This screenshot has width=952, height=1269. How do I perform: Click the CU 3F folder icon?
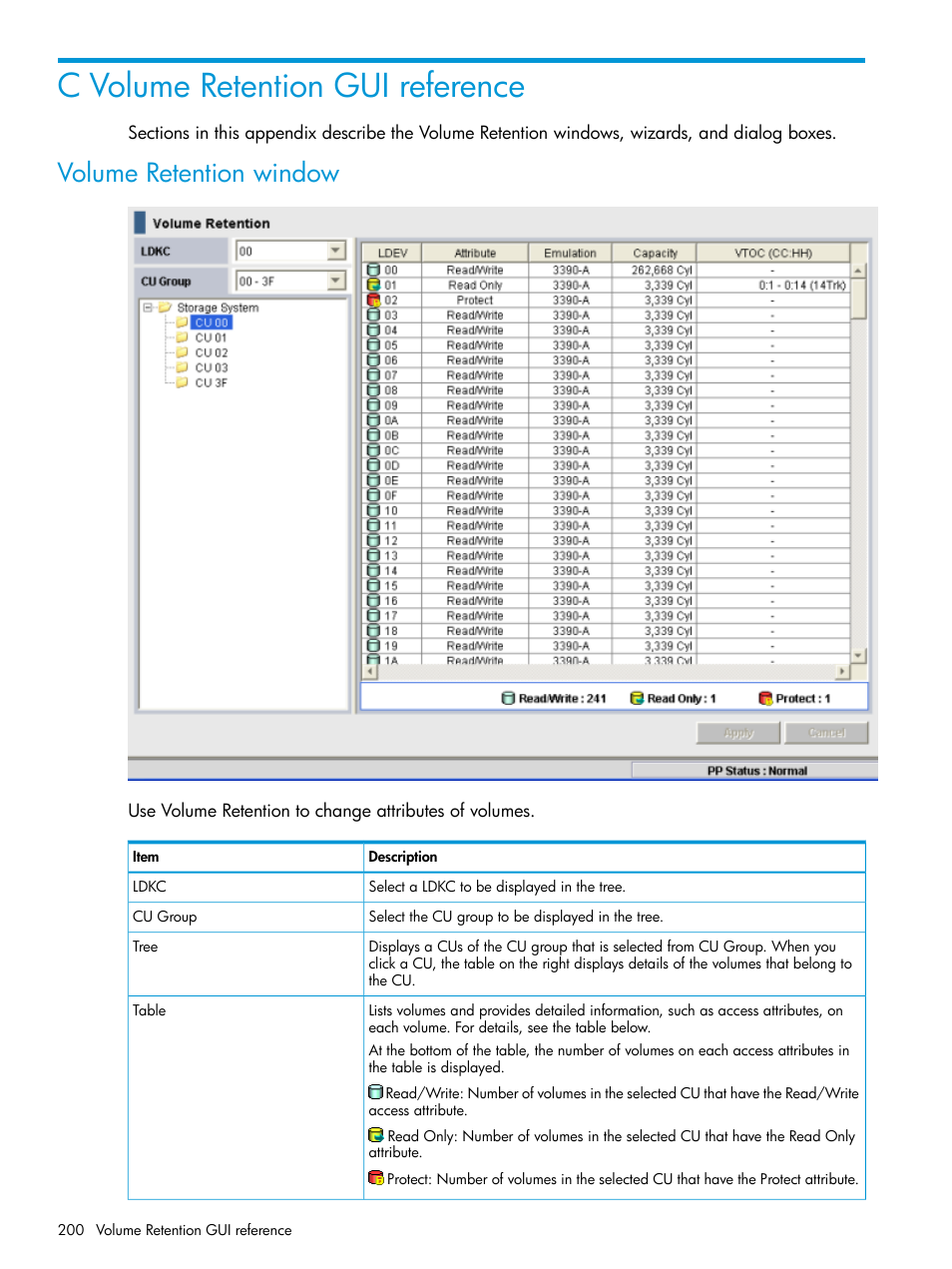click(182, 382)
